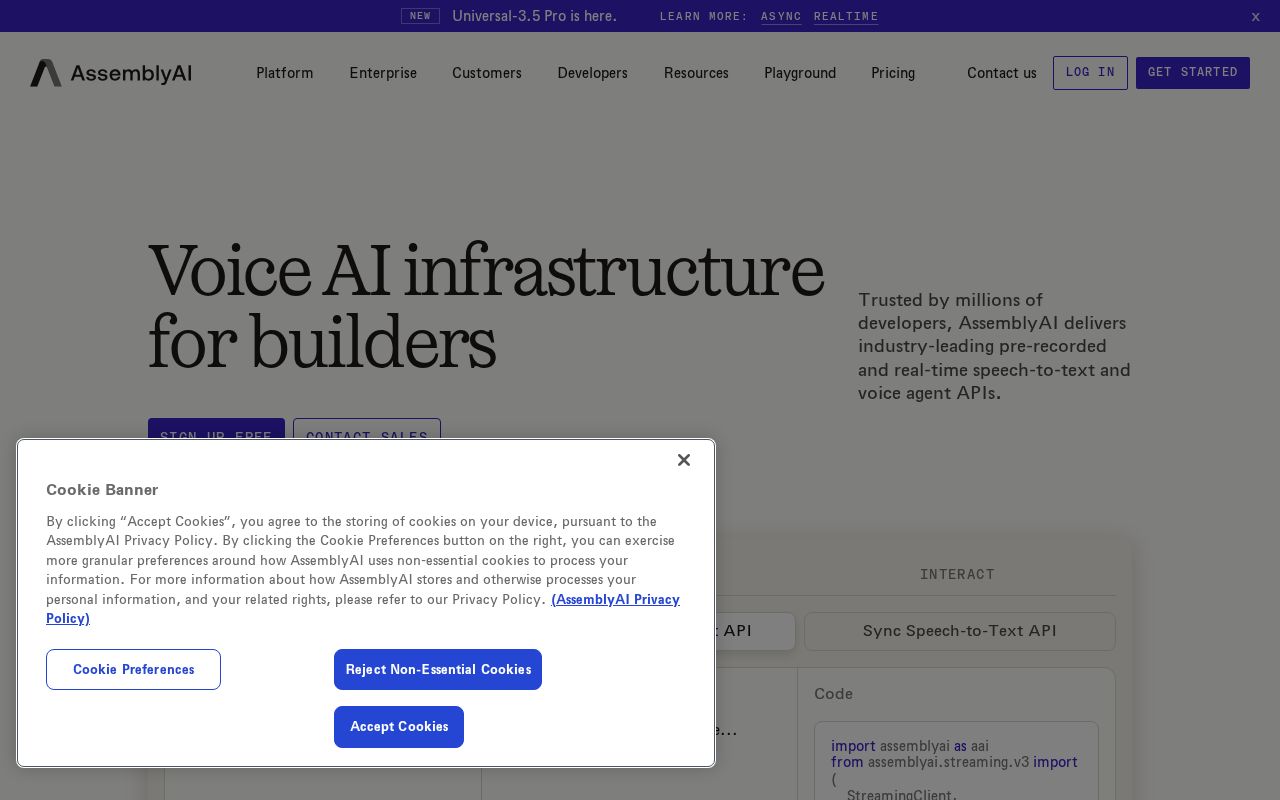Open the Pricing page
This screenshot has height=800, width=1280.
point(893,73)
